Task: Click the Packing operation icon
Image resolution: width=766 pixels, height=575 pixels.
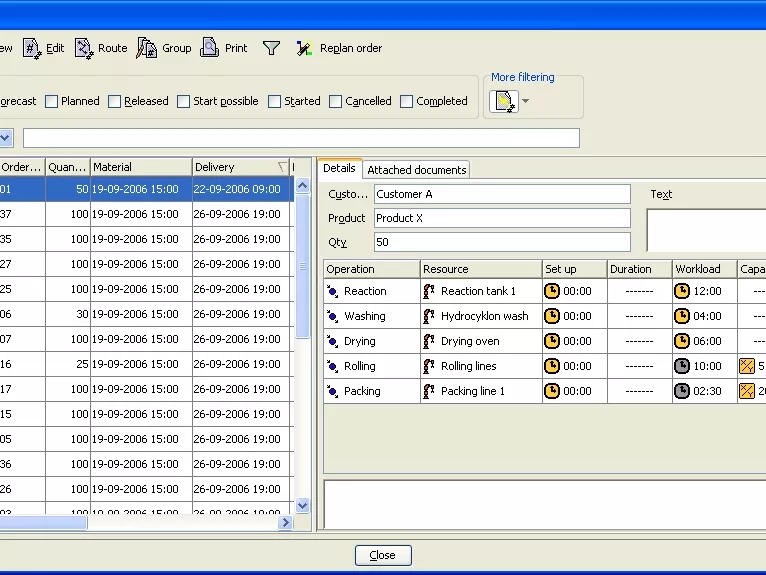Action: tap(332, 391)
